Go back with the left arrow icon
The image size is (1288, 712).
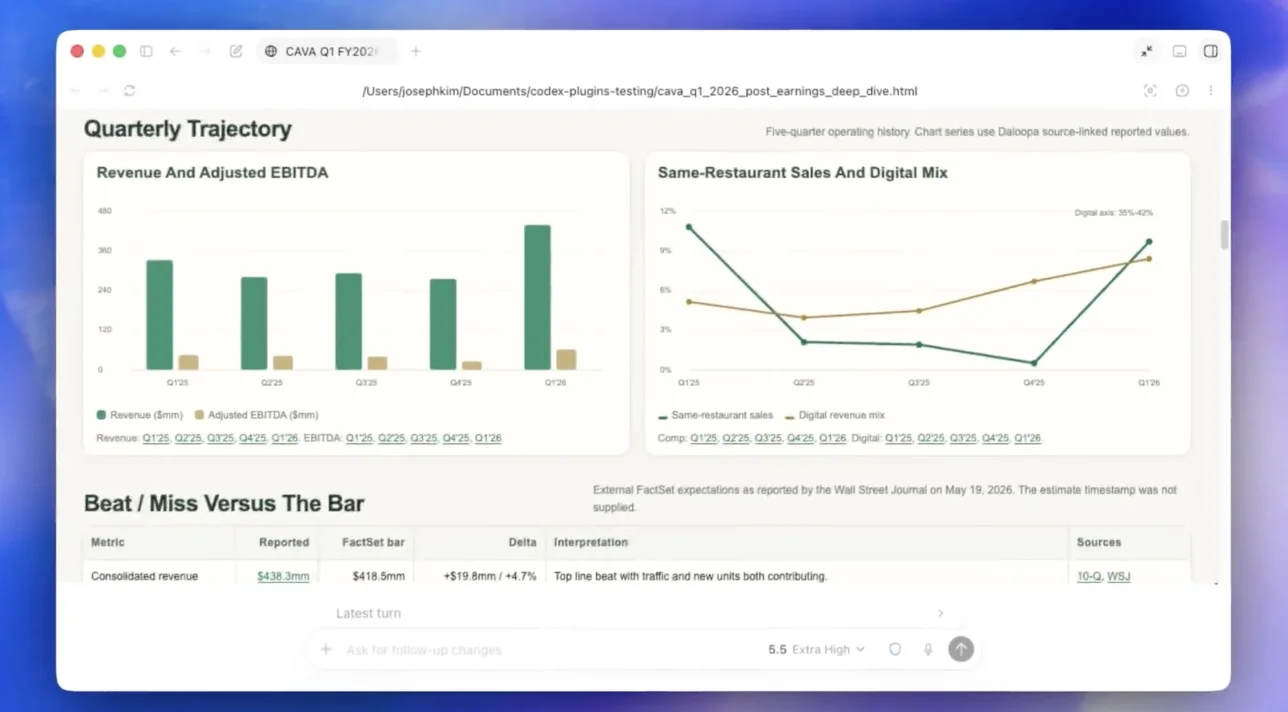tap(175, 51)
